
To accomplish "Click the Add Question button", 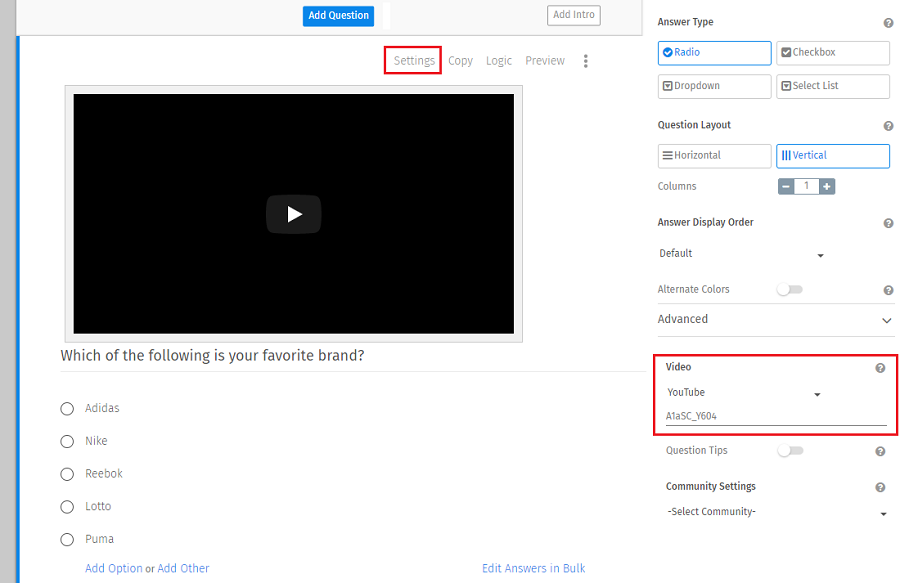I will 338,15.
